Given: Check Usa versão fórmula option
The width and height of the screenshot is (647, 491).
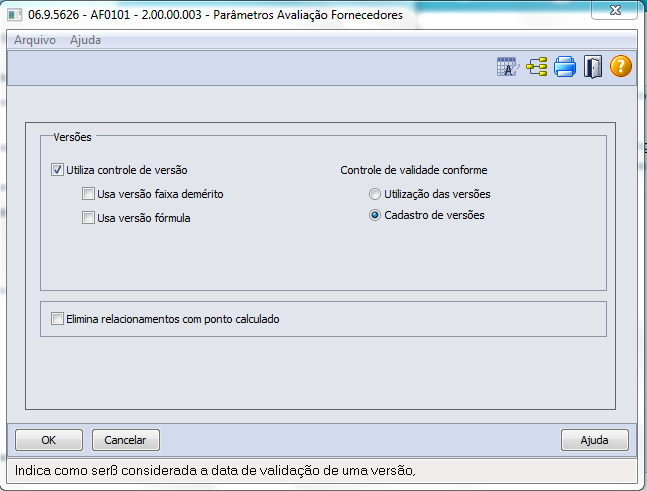Looking at the screenshot, I should 88,218.
